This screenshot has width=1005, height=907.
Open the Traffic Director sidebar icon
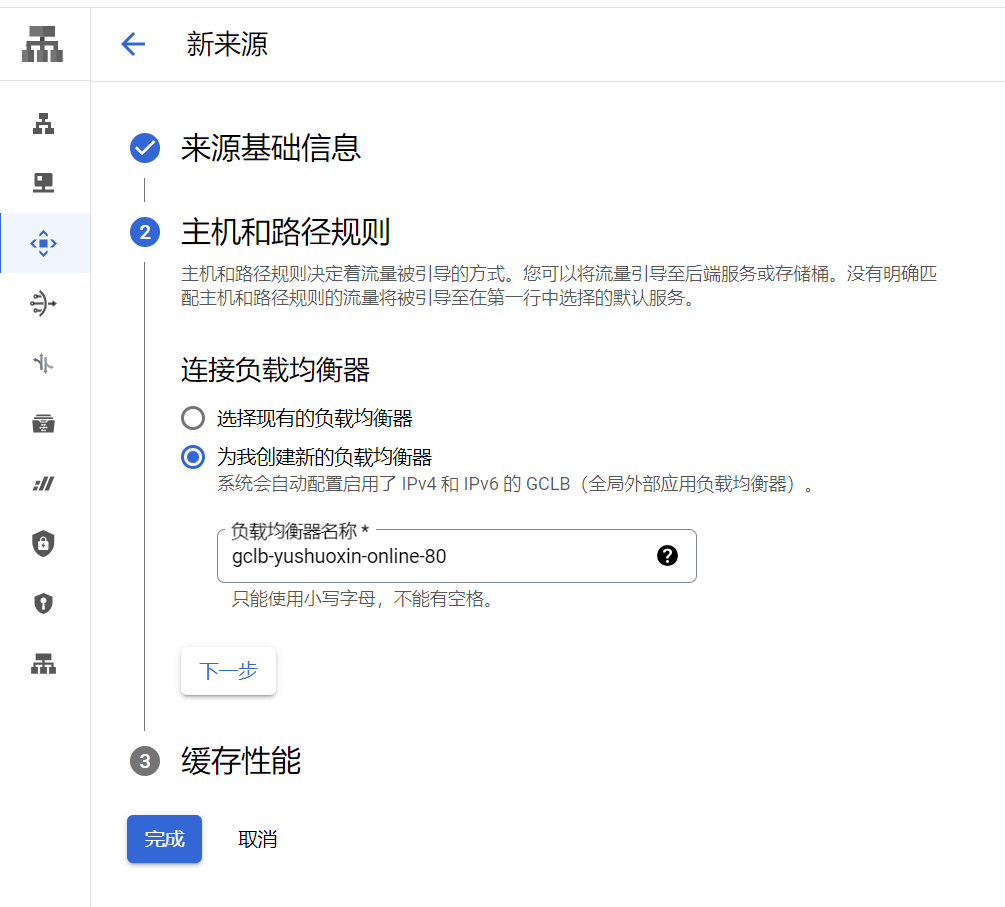coord(43,363)
